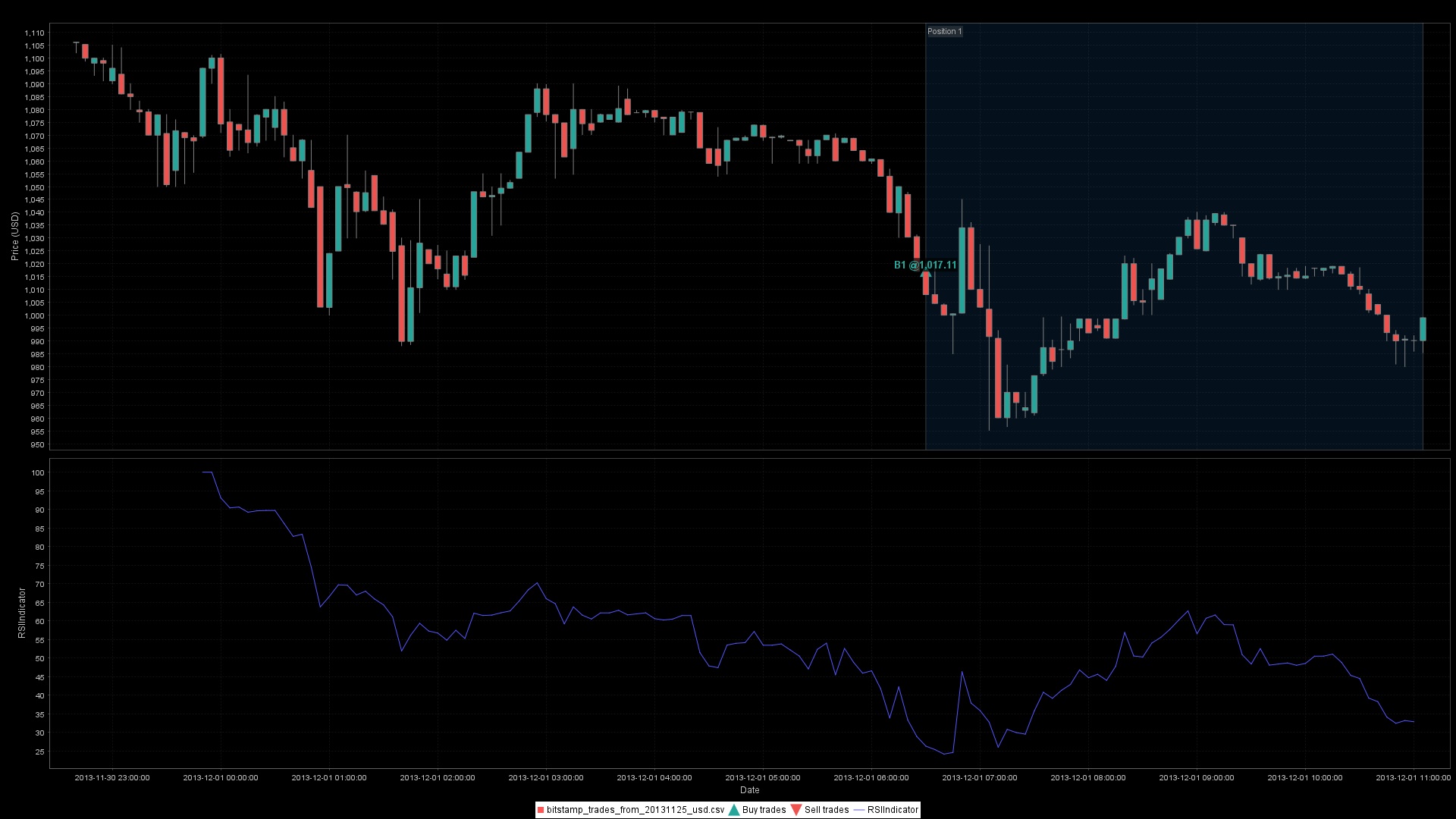This screenshot has height=819, width=1456.
Task: Click the 2013-12-01 11:00:00 time tick label
Action: coord(1413,777)
